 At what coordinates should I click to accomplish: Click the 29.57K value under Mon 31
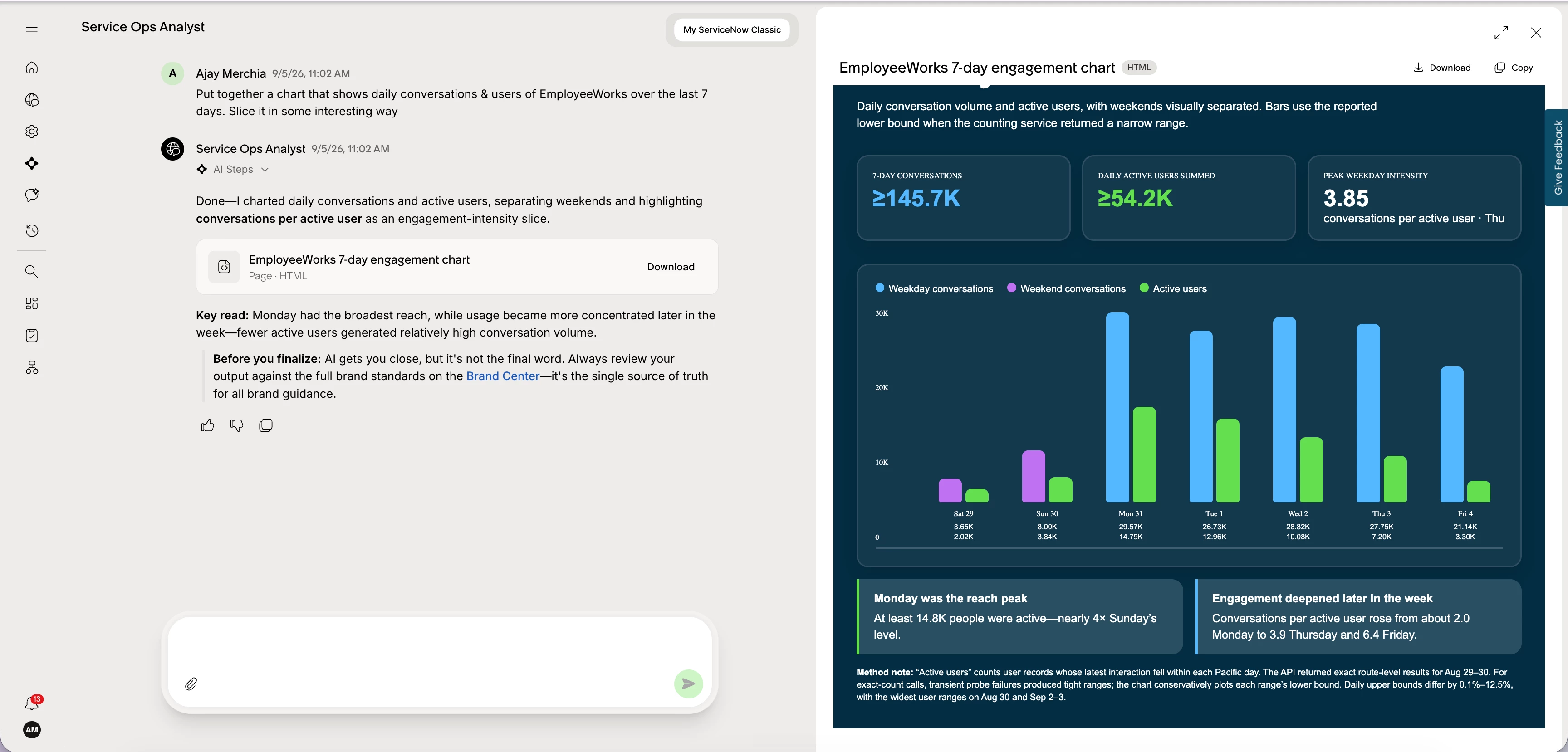(x=1130, y=527)
